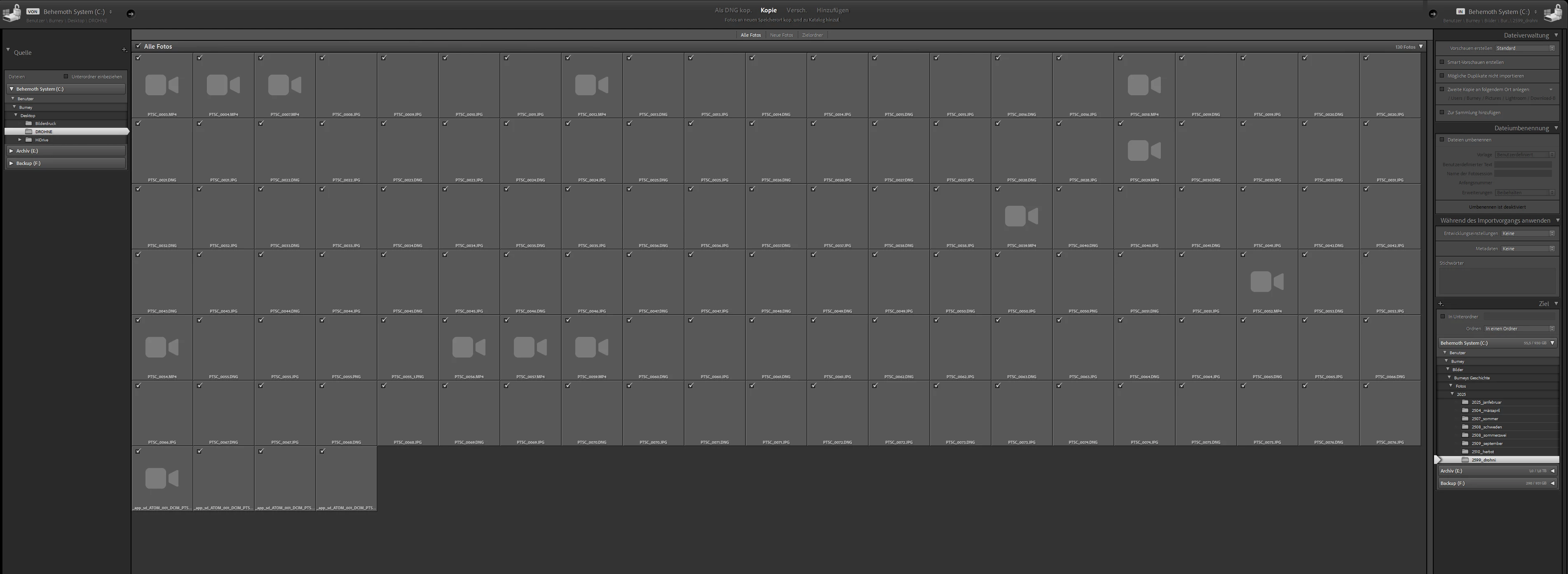
Task: Click the arrow button next to source path
Action: 130,14
